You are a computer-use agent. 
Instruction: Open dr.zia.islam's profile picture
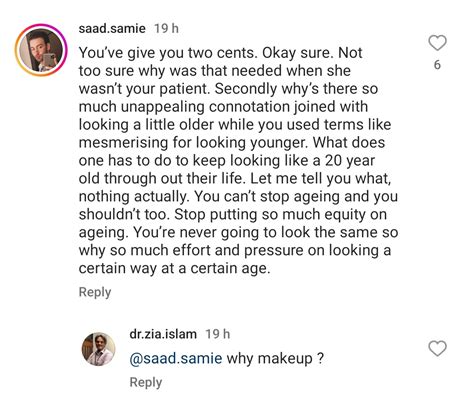(x=98, y=349)
